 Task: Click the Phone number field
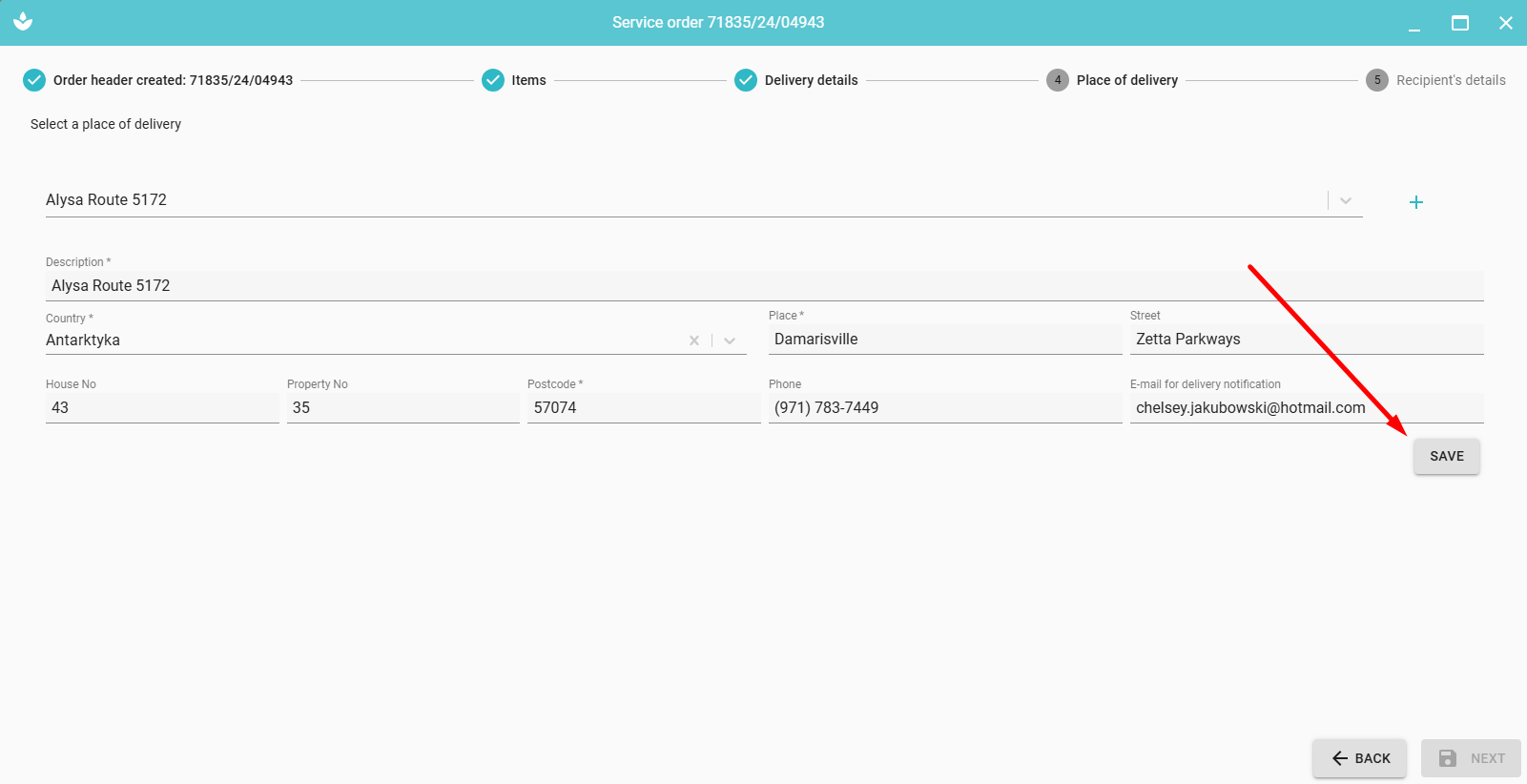tap(944, 408)
